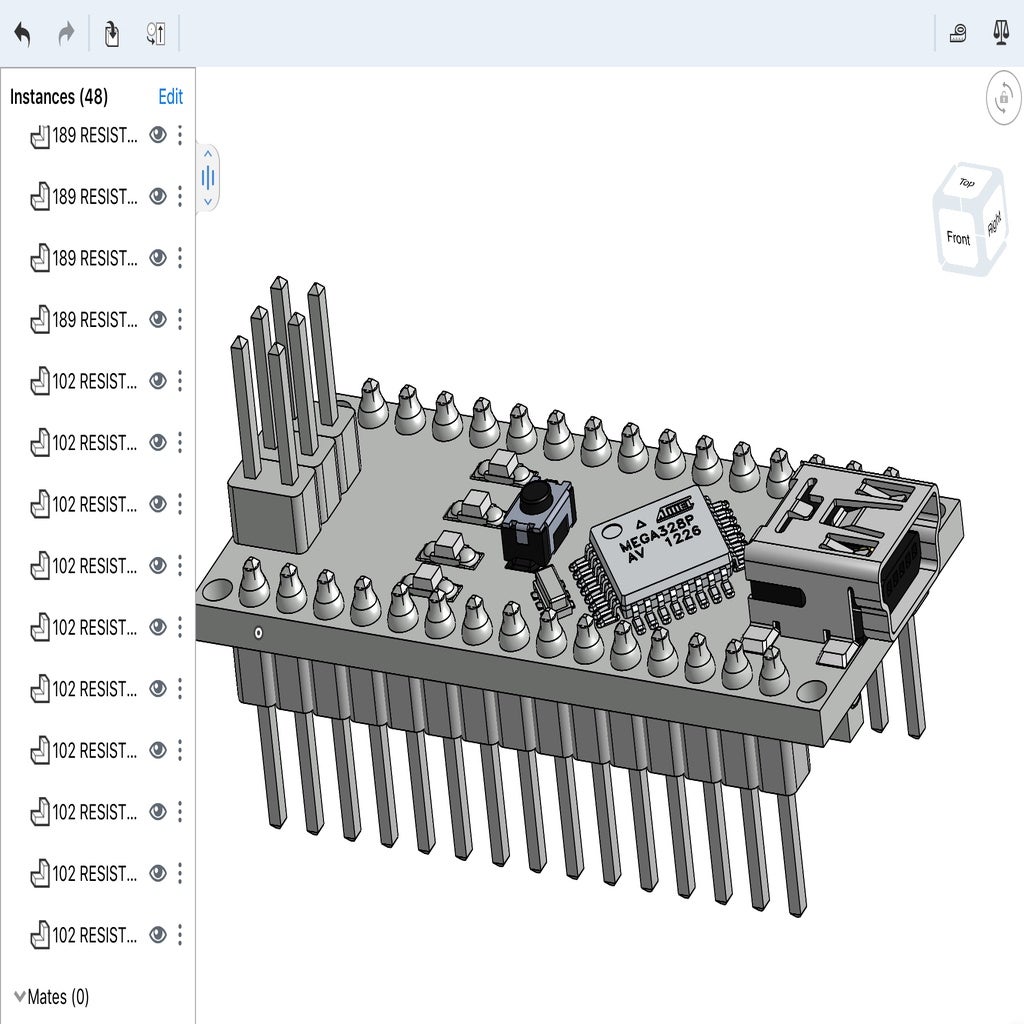Hide the first 189 RESIST instance
The height and width of the screenshot is (1024, 1024).
[x=157, y=137]
